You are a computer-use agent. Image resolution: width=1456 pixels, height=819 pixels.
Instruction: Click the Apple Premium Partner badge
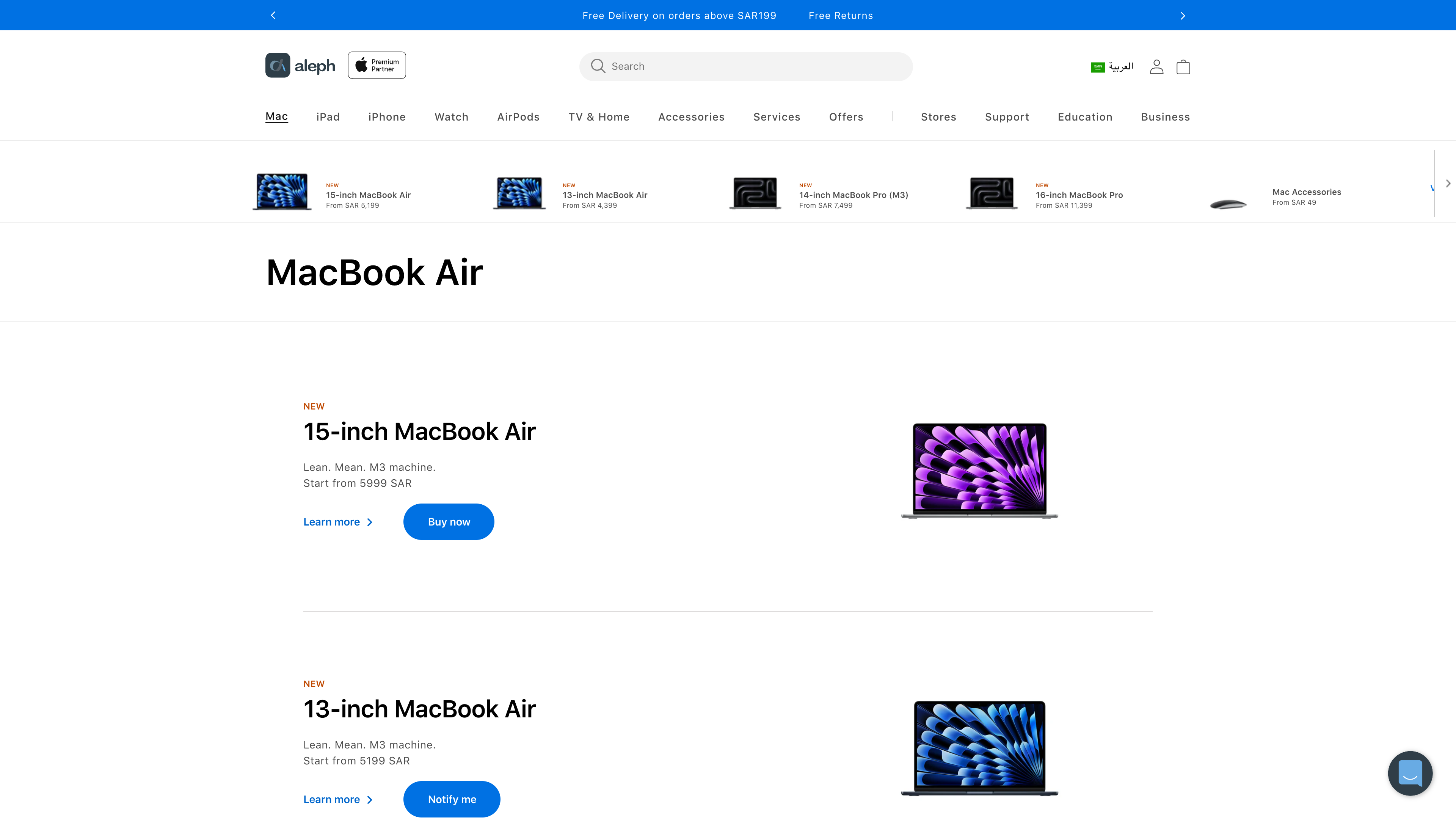[377, 66]
